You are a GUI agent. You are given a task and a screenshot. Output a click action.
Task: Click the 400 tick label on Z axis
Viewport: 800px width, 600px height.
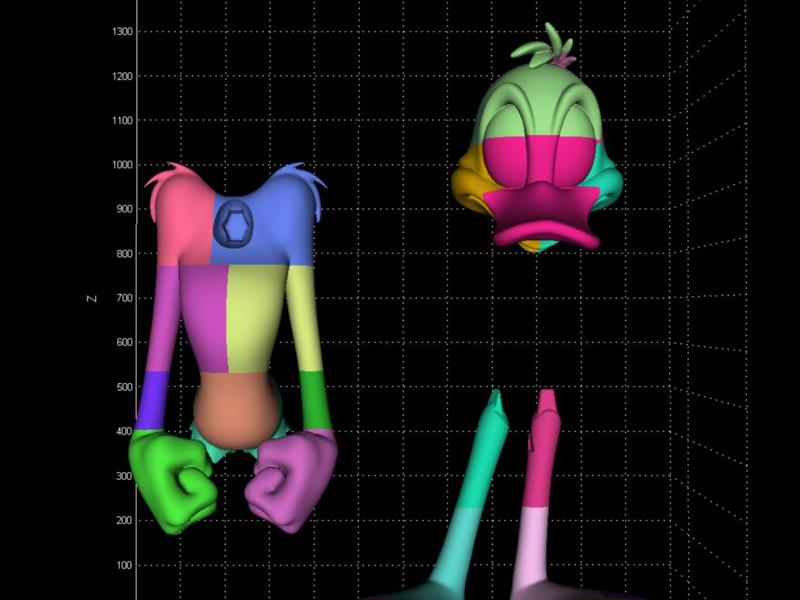pyautogui.click(x=124, y=432)
